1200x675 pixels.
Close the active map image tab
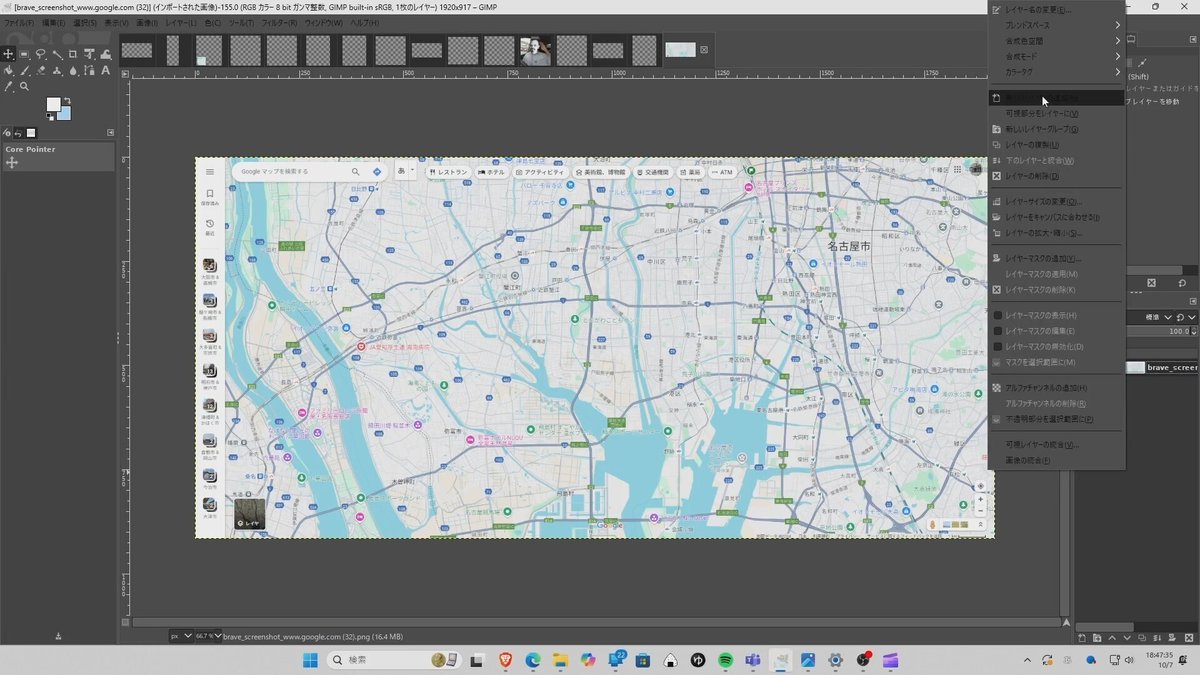[703, 50]
